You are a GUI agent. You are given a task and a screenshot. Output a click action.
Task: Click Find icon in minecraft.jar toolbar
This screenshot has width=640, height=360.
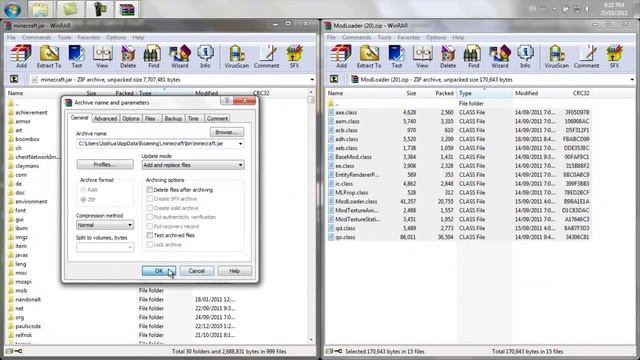153,56
